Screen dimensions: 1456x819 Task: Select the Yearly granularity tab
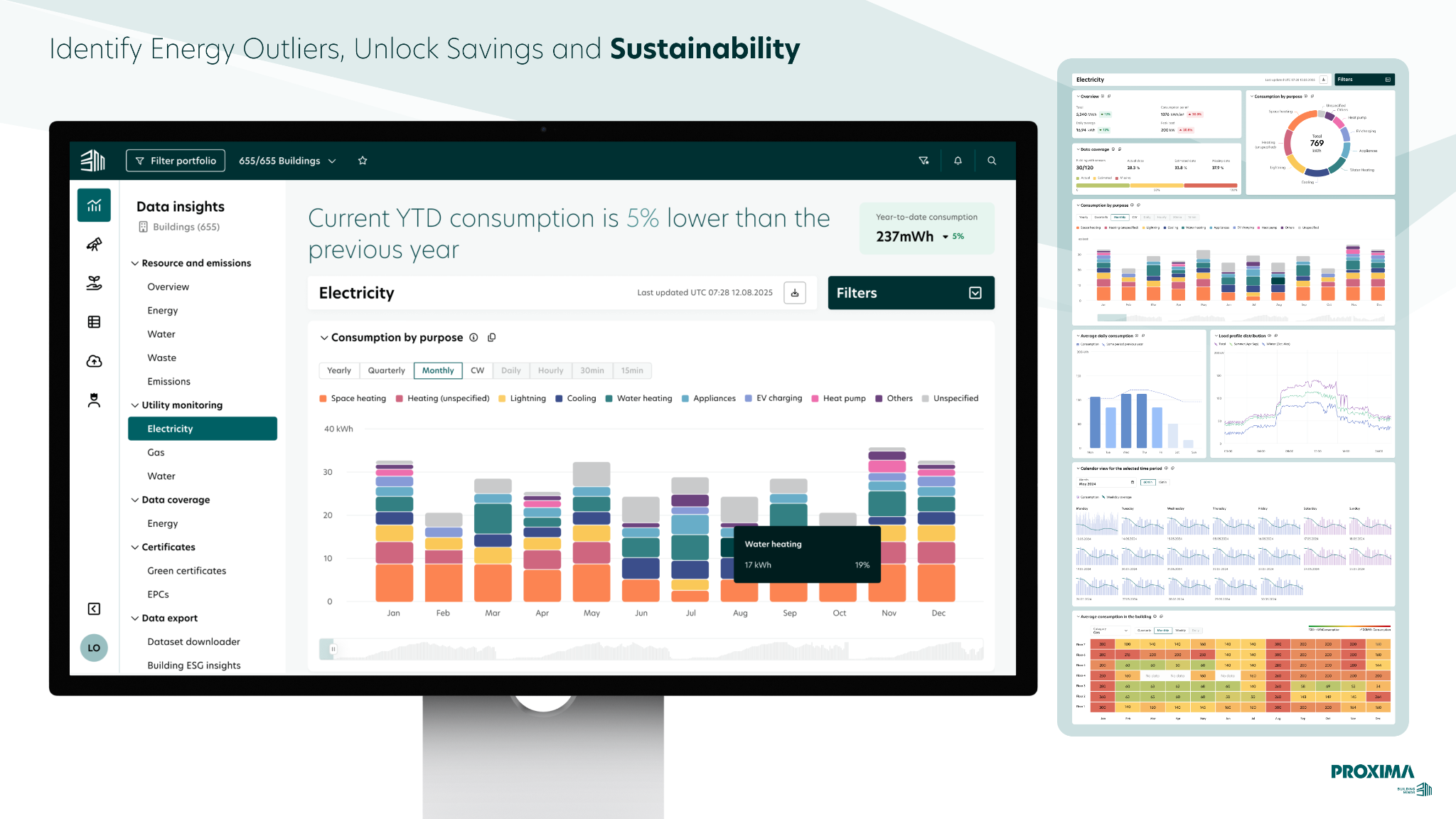tap(339, 370)
